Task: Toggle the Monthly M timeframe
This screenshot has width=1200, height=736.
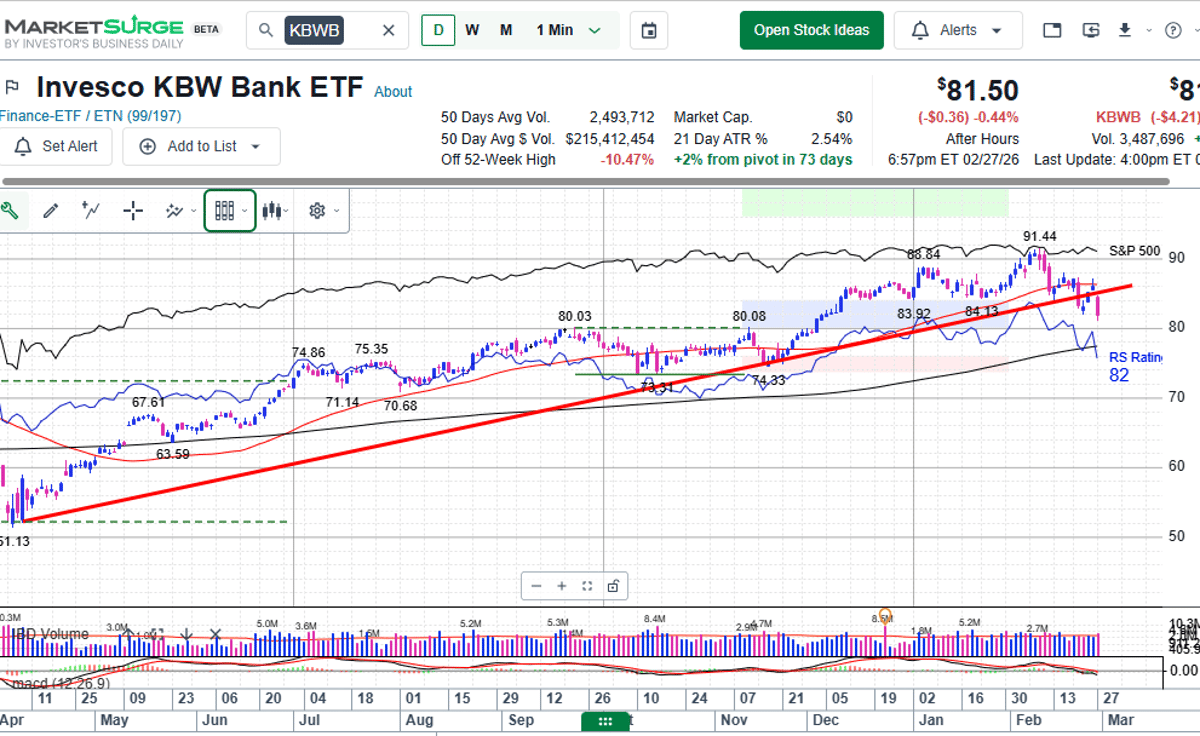Action: tap(505, 30)
